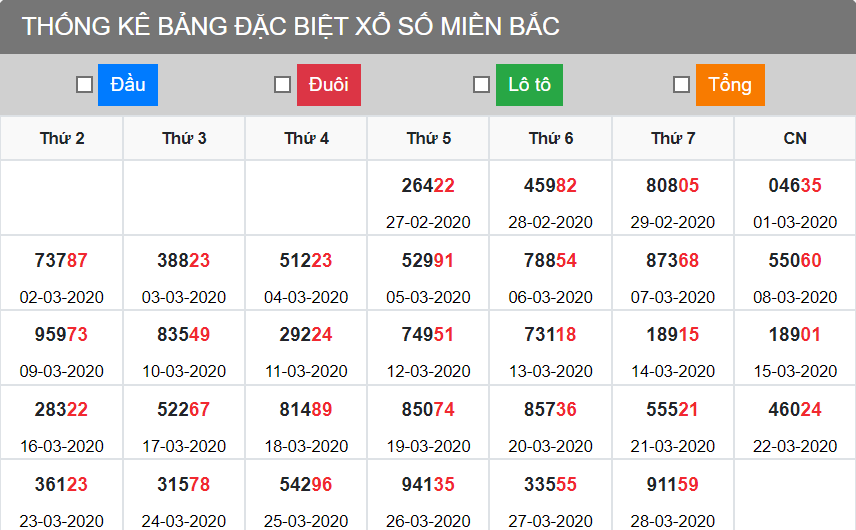Check the Lô tô checkbox

[481, 85]
